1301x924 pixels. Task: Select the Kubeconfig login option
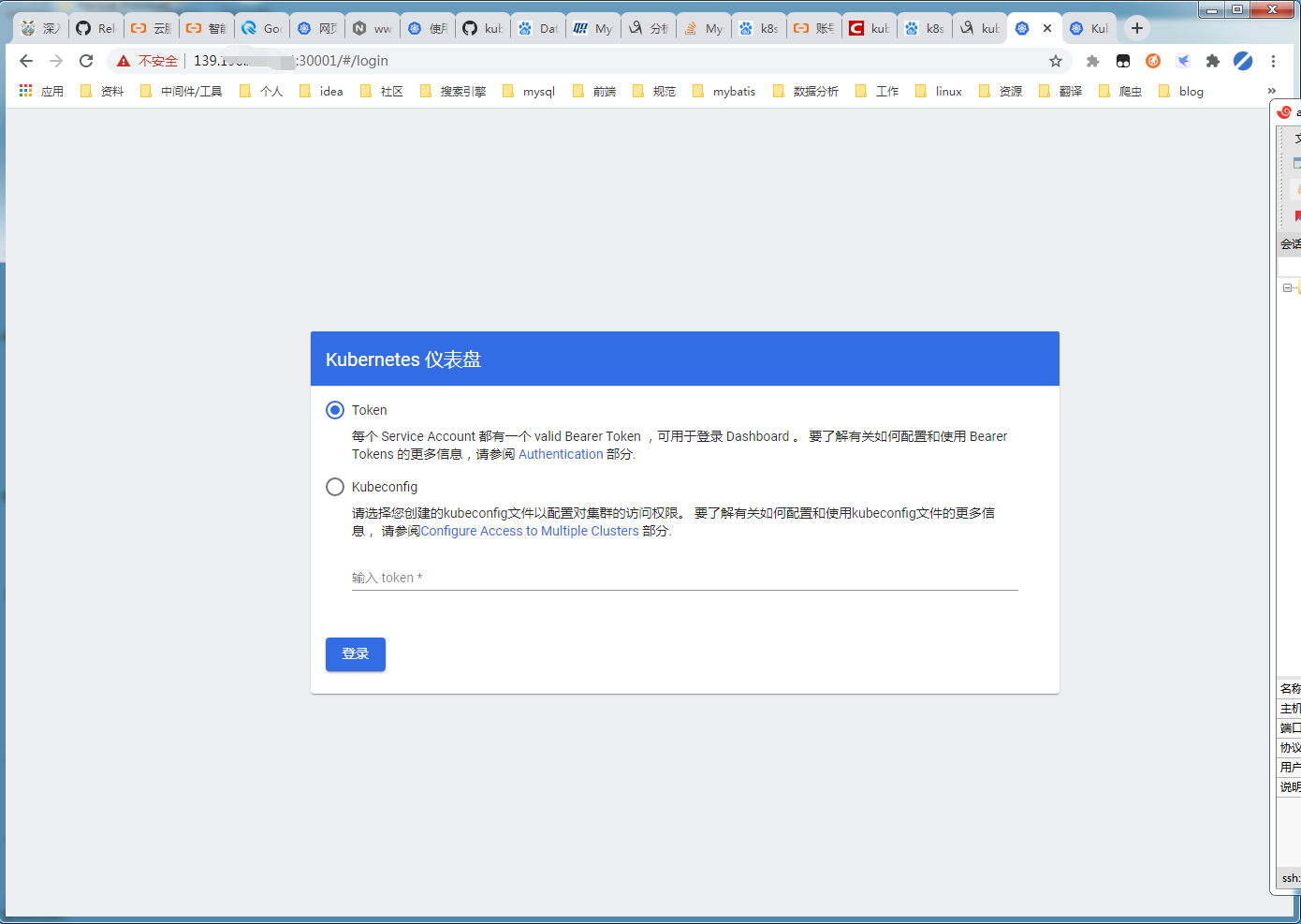(x=335, y=487)
